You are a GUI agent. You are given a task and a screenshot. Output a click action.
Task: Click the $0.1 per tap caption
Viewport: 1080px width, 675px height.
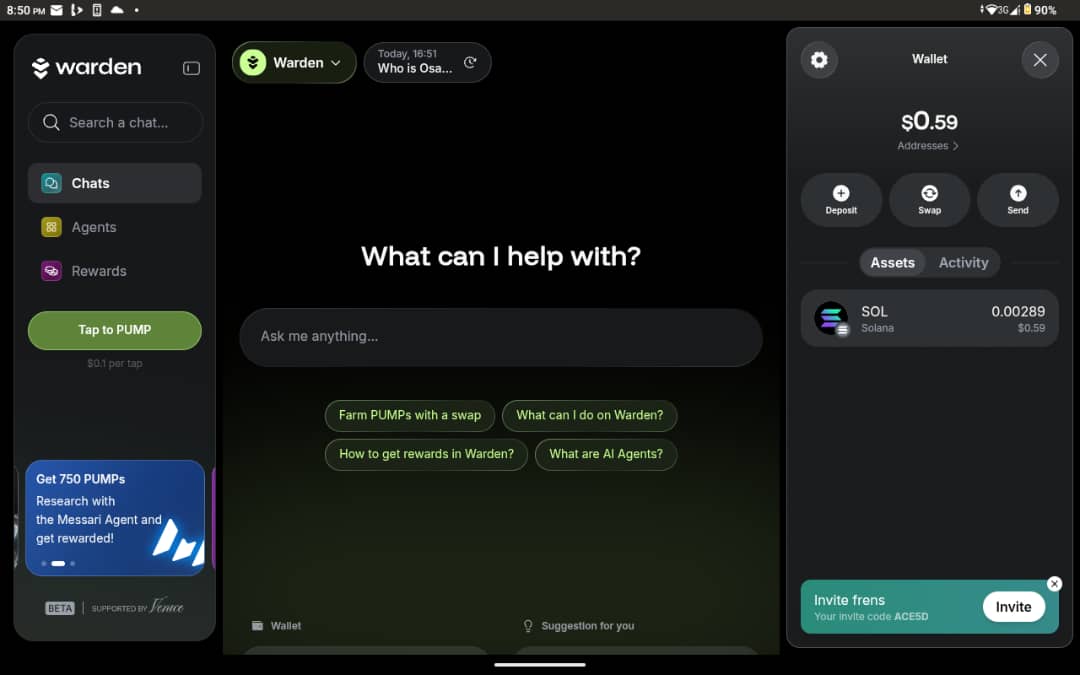(115, 363)
